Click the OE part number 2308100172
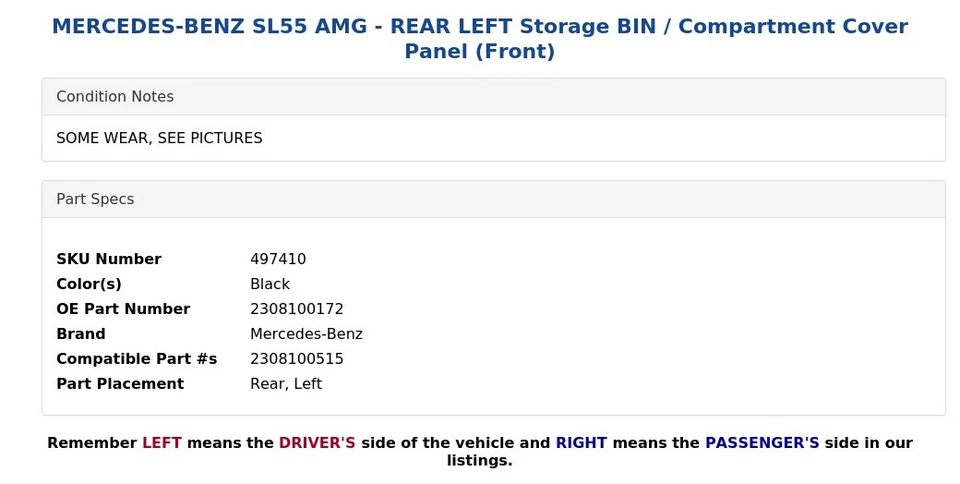Image resolution: width=960 pixels, height=484 pixels. [x=297, y=309]
